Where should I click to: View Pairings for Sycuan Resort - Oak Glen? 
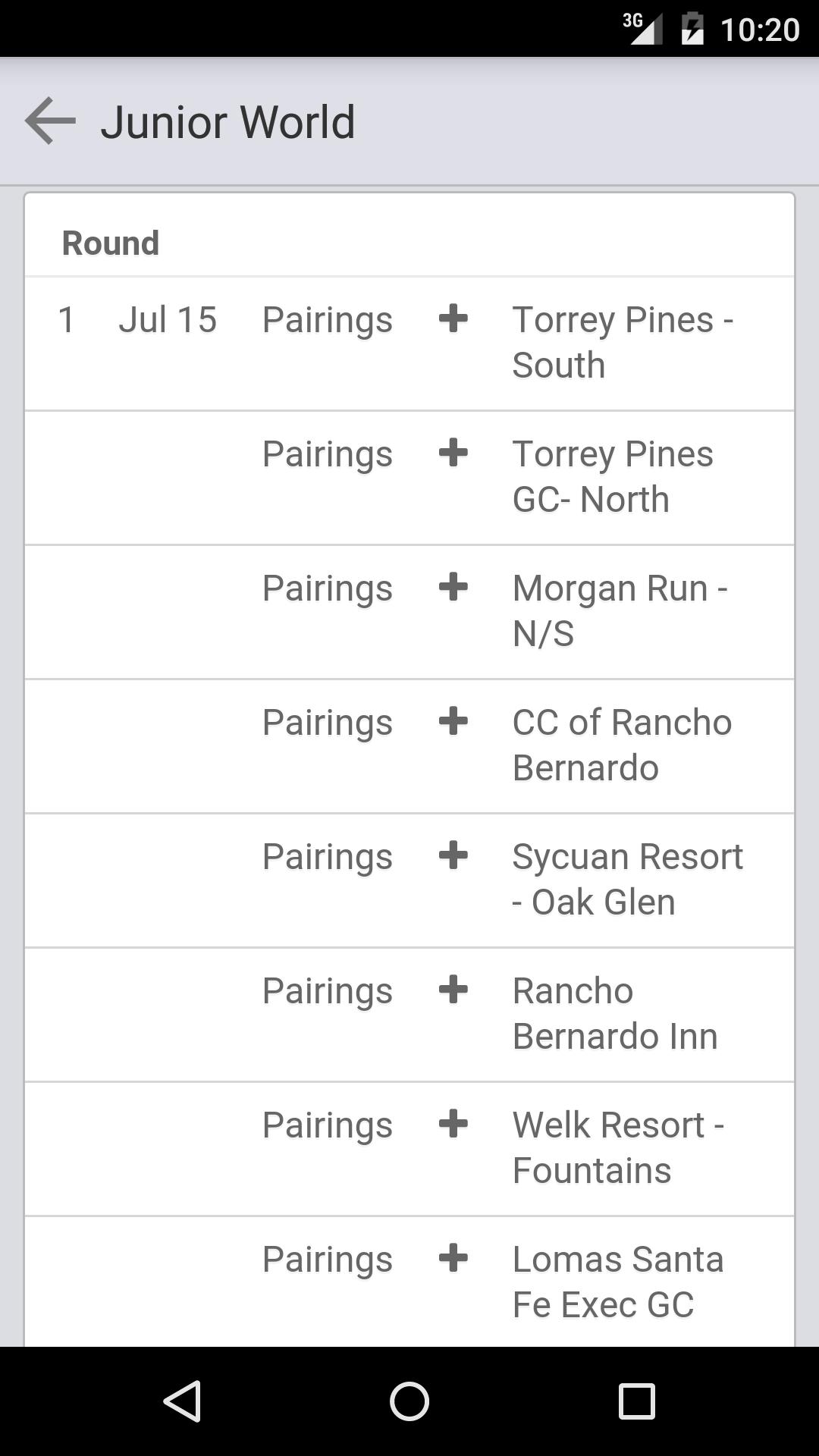coord(328,857)
